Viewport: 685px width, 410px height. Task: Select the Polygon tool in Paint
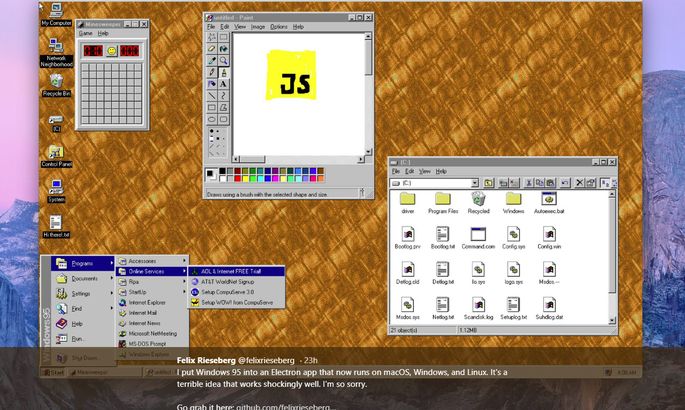[223, 107]
